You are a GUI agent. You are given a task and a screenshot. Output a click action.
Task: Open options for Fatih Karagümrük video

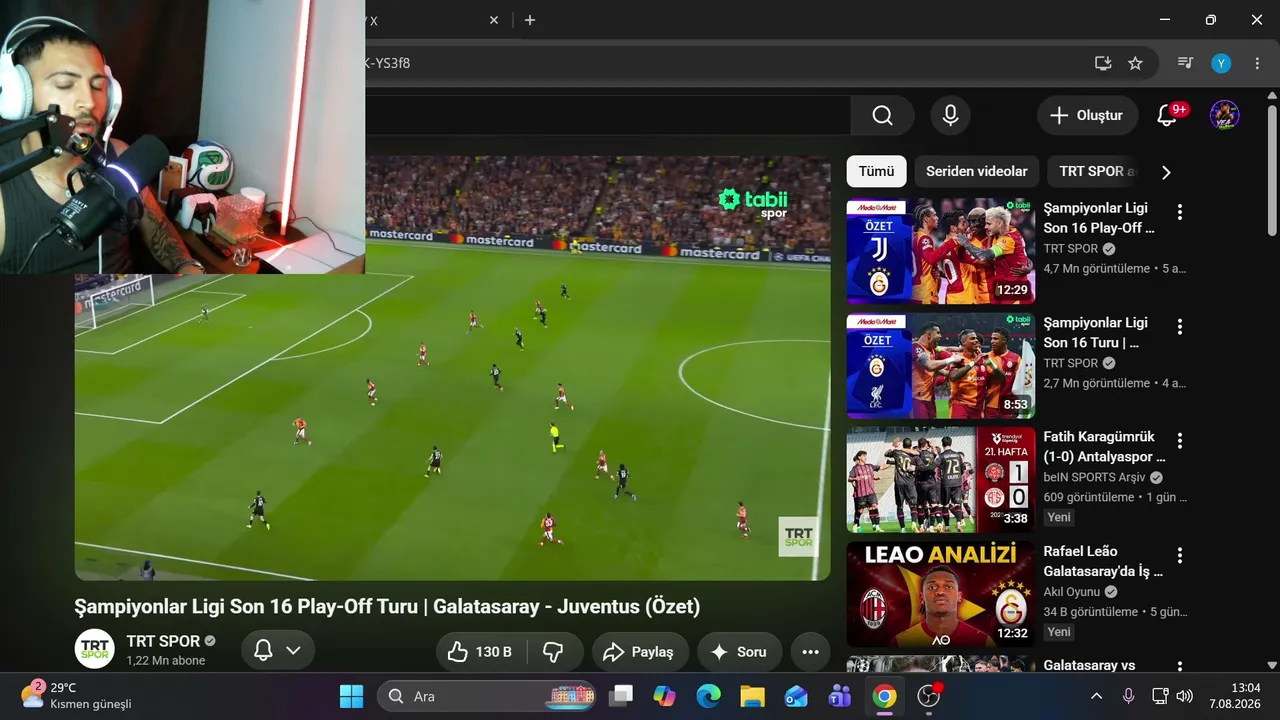click(x=1180, y=441)
